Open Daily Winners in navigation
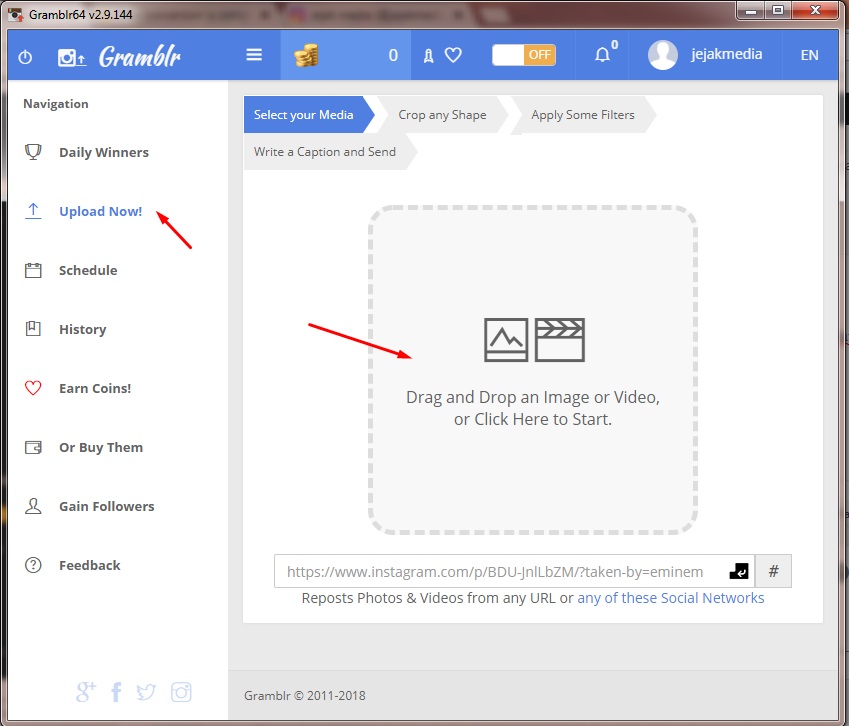Image resolution: width=849 pixels, height=726 pixels. [x=104, y=153]
